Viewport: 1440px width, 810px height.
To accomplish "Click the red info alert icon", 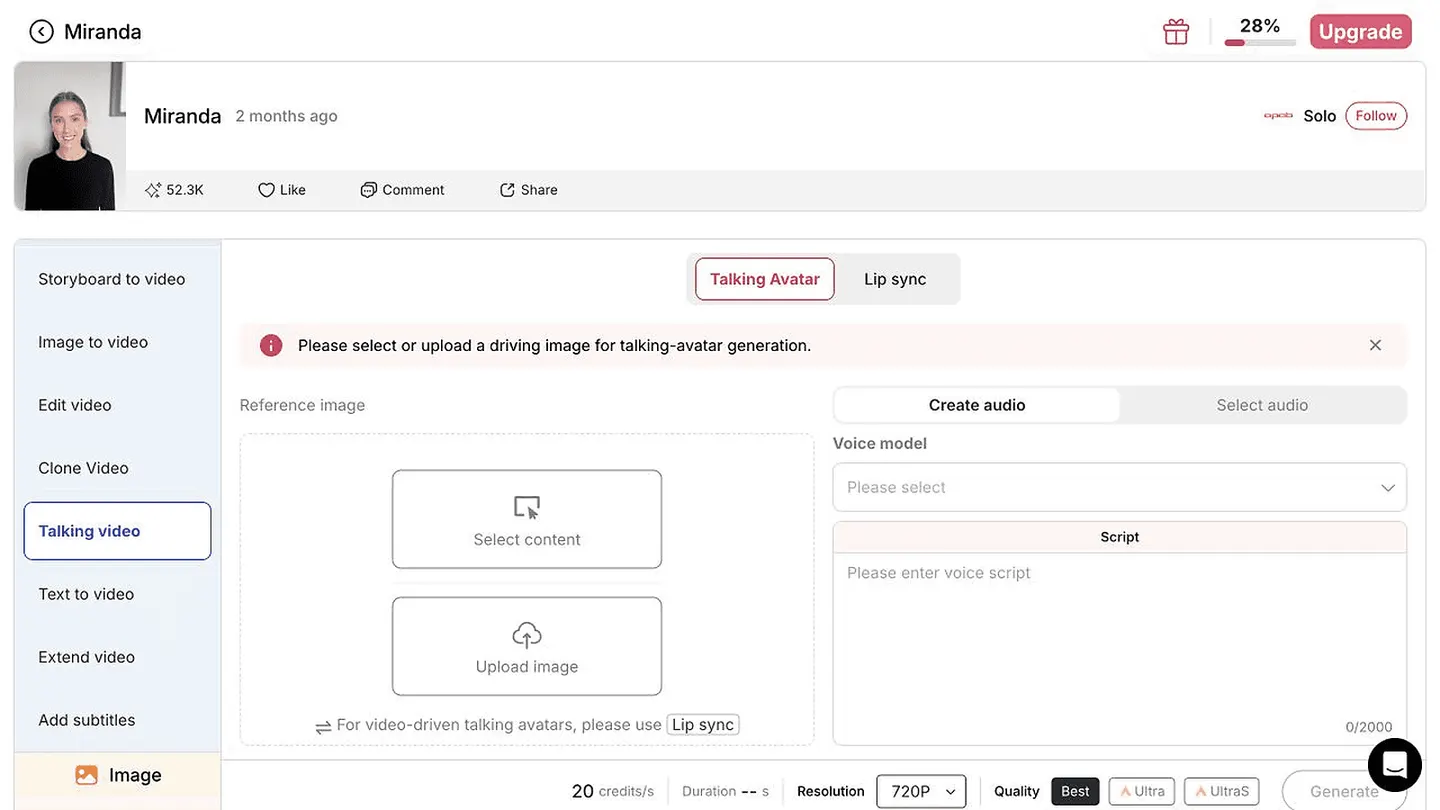I will (x=271, y=345).
